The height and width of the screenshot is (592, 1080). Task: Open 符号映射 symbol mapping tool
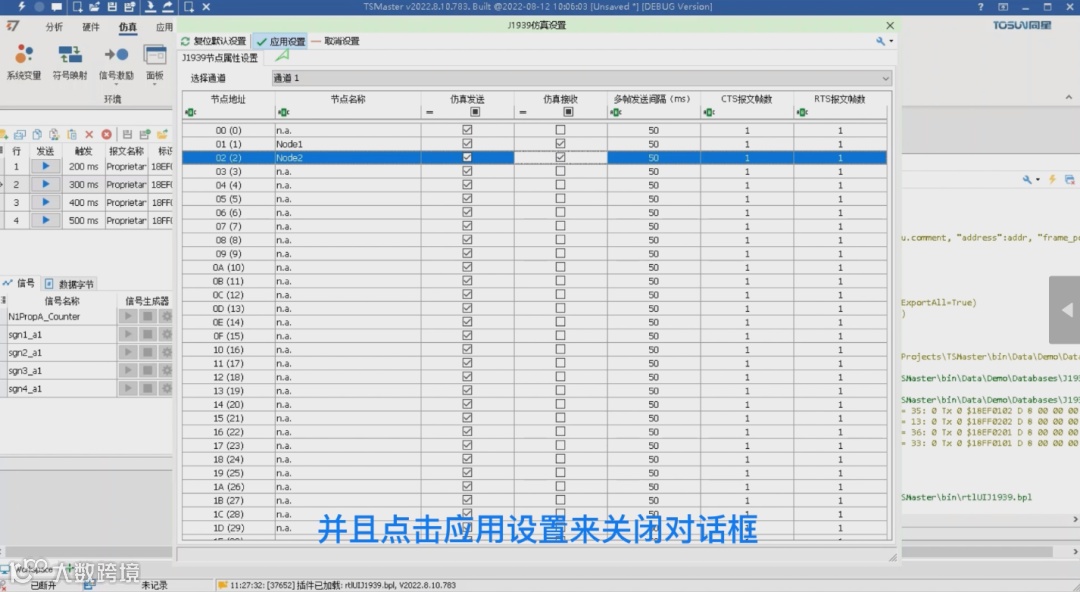point(70,63)
